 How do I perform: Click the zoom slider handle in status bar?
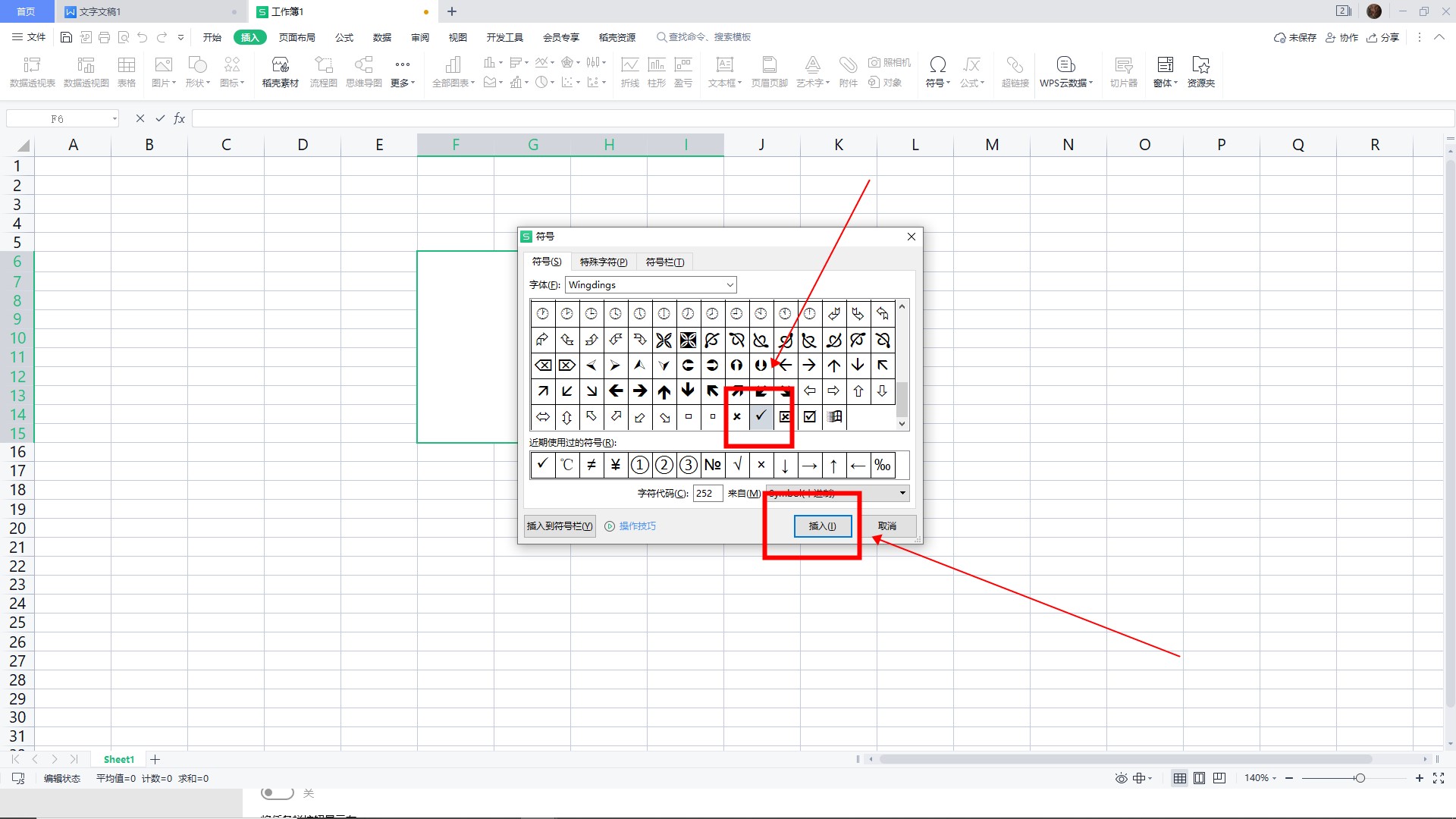1360,778
